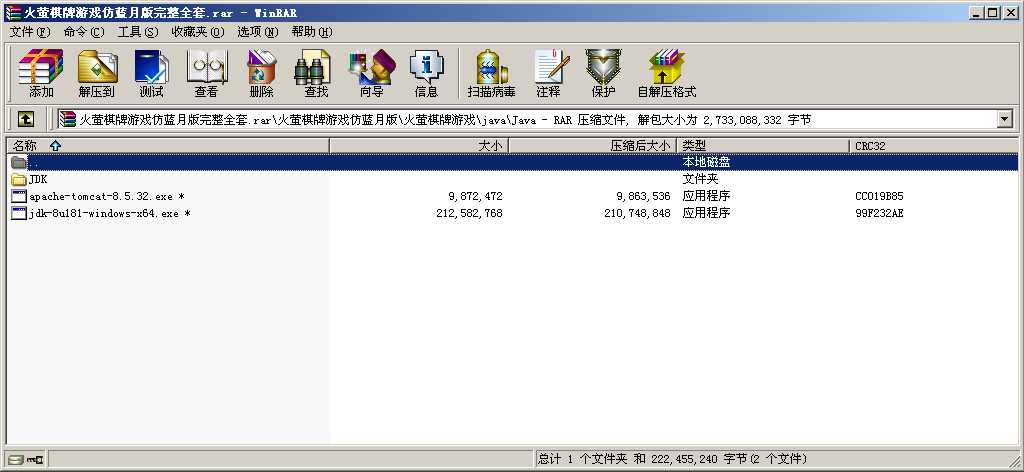1024x472 pixels.
Task: Open the Help (帮助) menu
Action: (x=312, y=32)
